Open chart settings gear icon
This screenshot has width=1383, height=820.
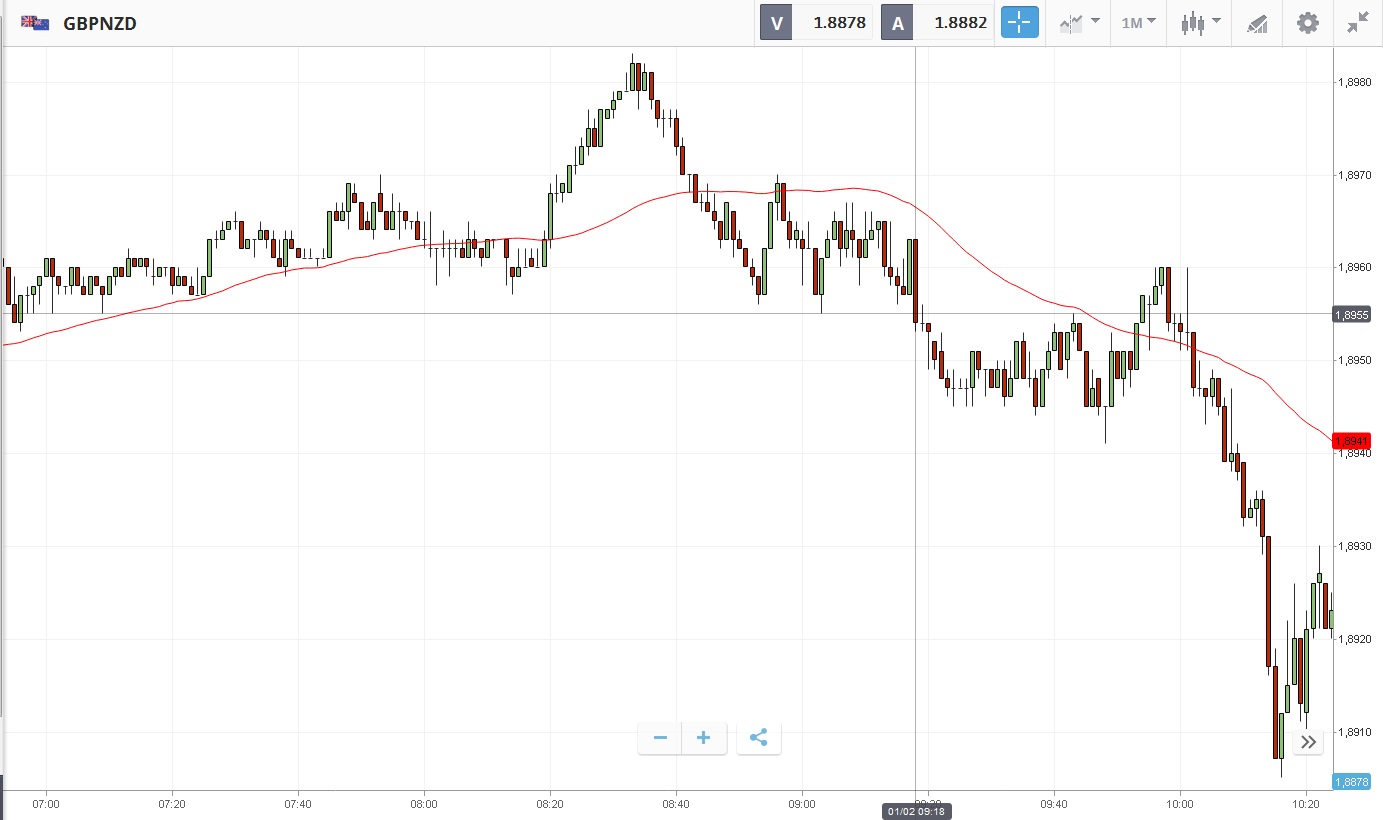(x=1308, y=23)
